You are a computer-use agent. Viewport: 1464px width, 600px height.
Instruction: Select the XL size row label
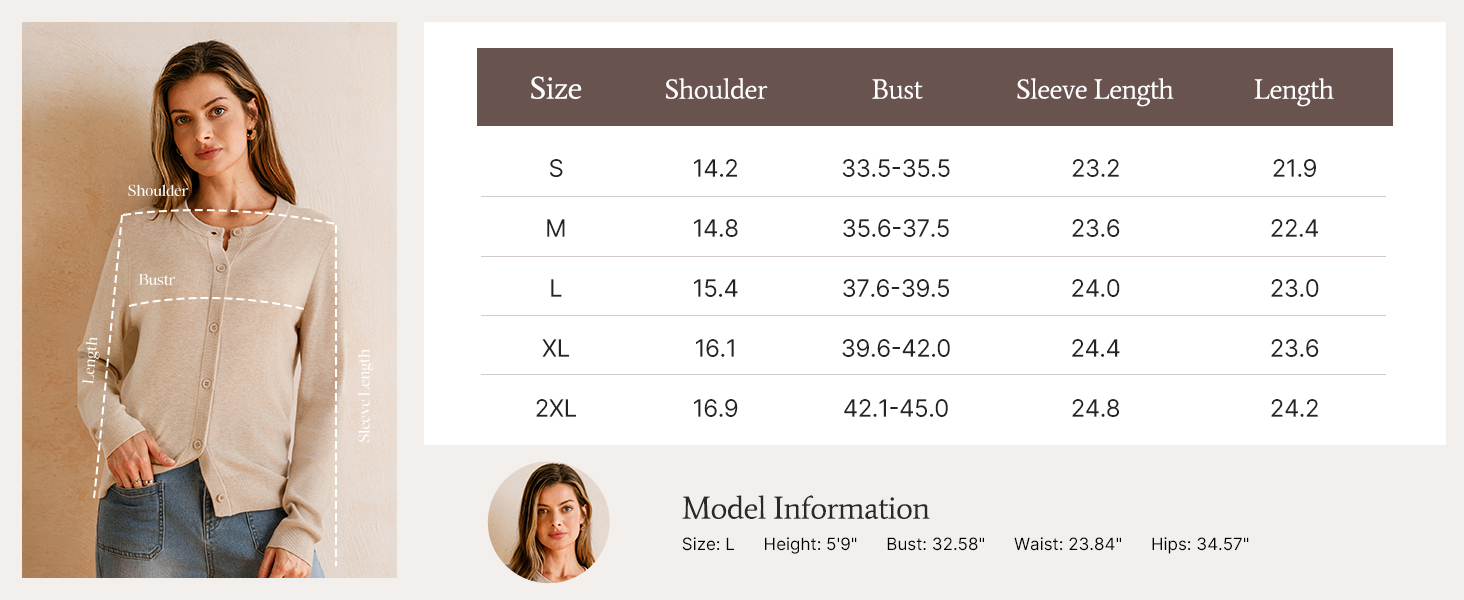point(556,349)
